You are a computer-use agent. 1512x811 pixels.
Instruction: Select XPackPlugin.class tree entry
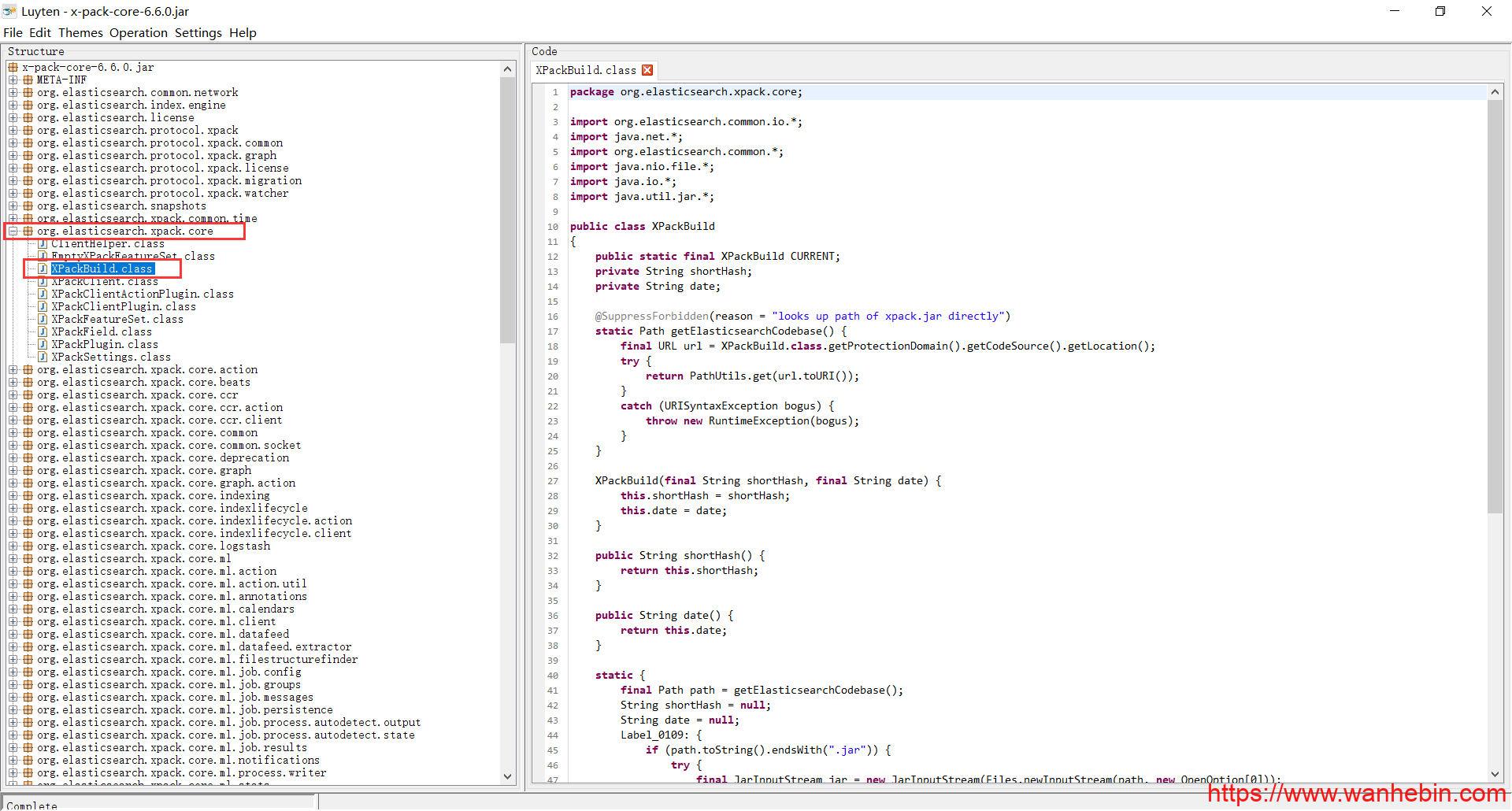point(105,345)
